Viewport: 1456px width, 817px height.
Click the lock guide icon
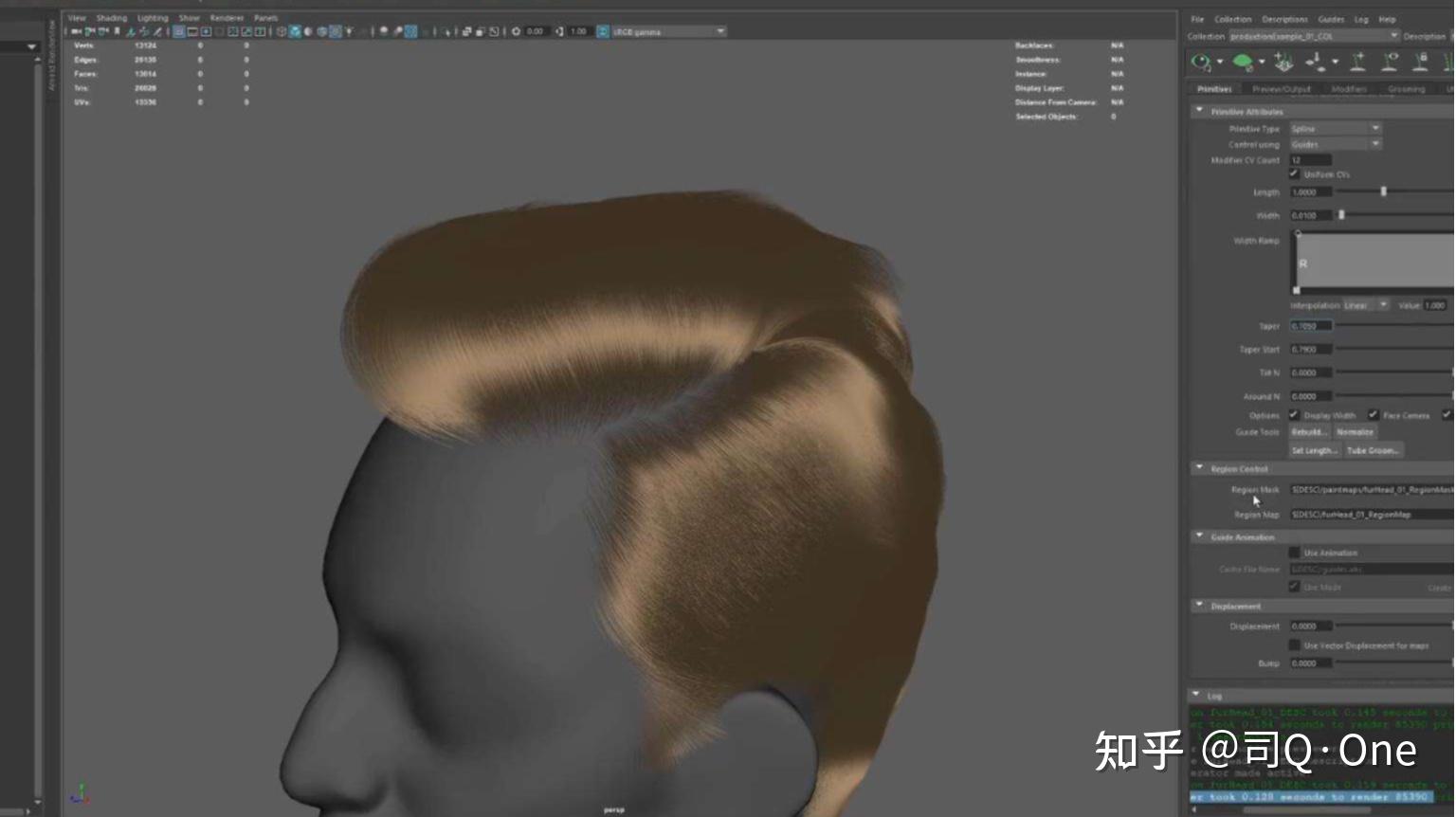click(x=1421, y=63)
